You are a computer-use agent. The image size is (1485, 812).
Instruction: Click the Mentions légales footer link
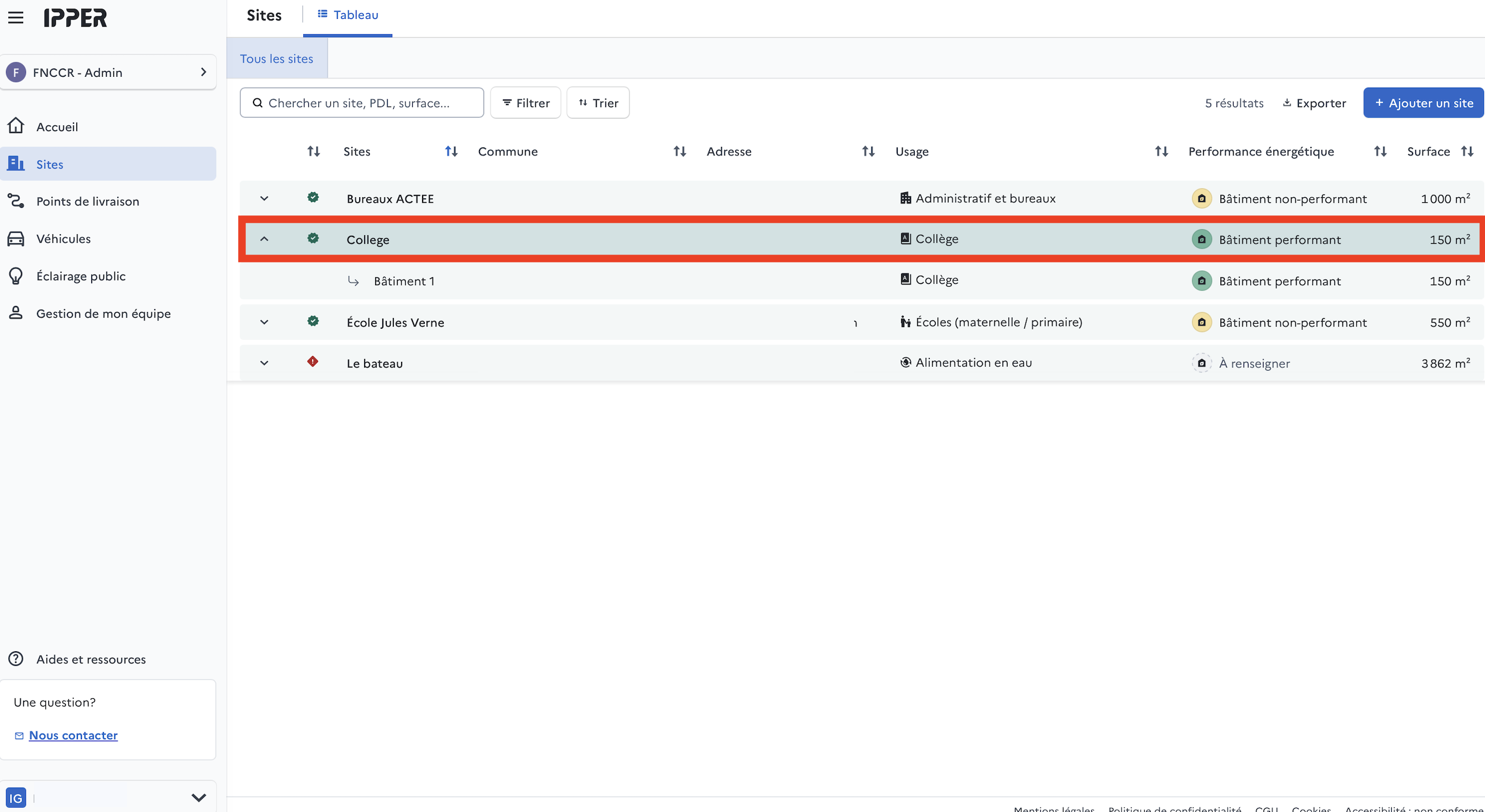point(1054,808)
